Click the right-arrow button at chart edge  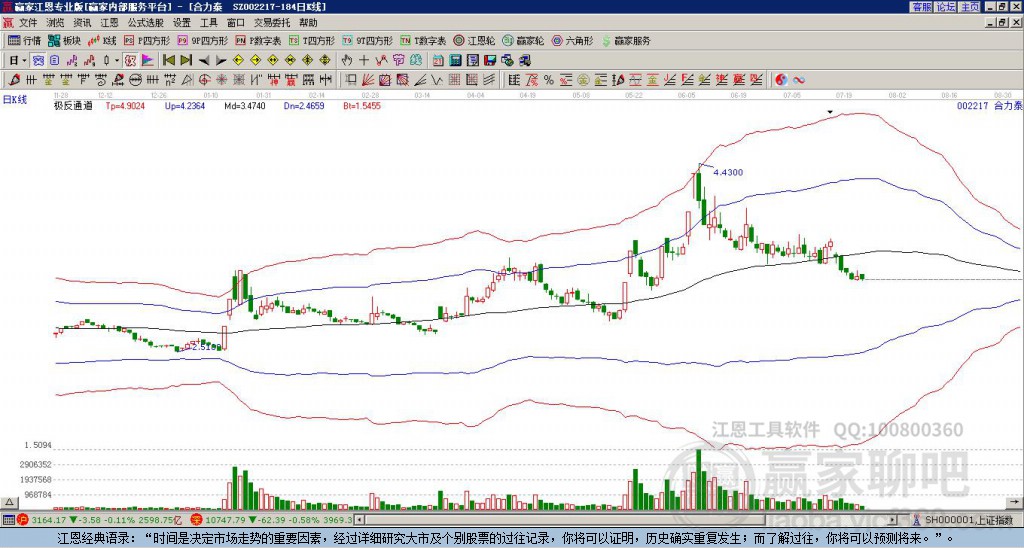(x=1015, y=502)
